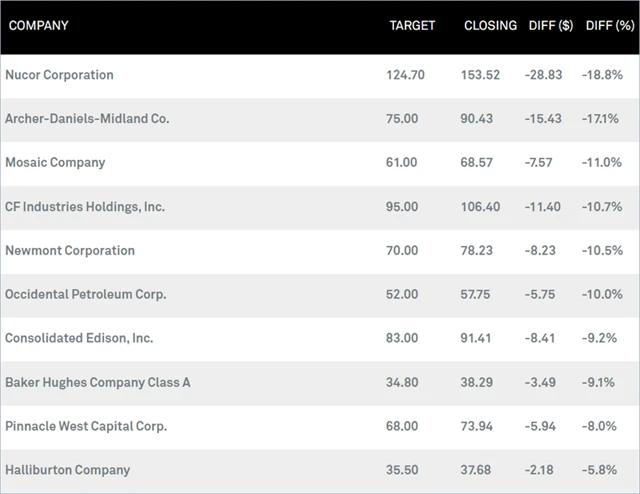
Task: Click Halliburton's -5.8% difference value
Action: click(x=602, y=470)
